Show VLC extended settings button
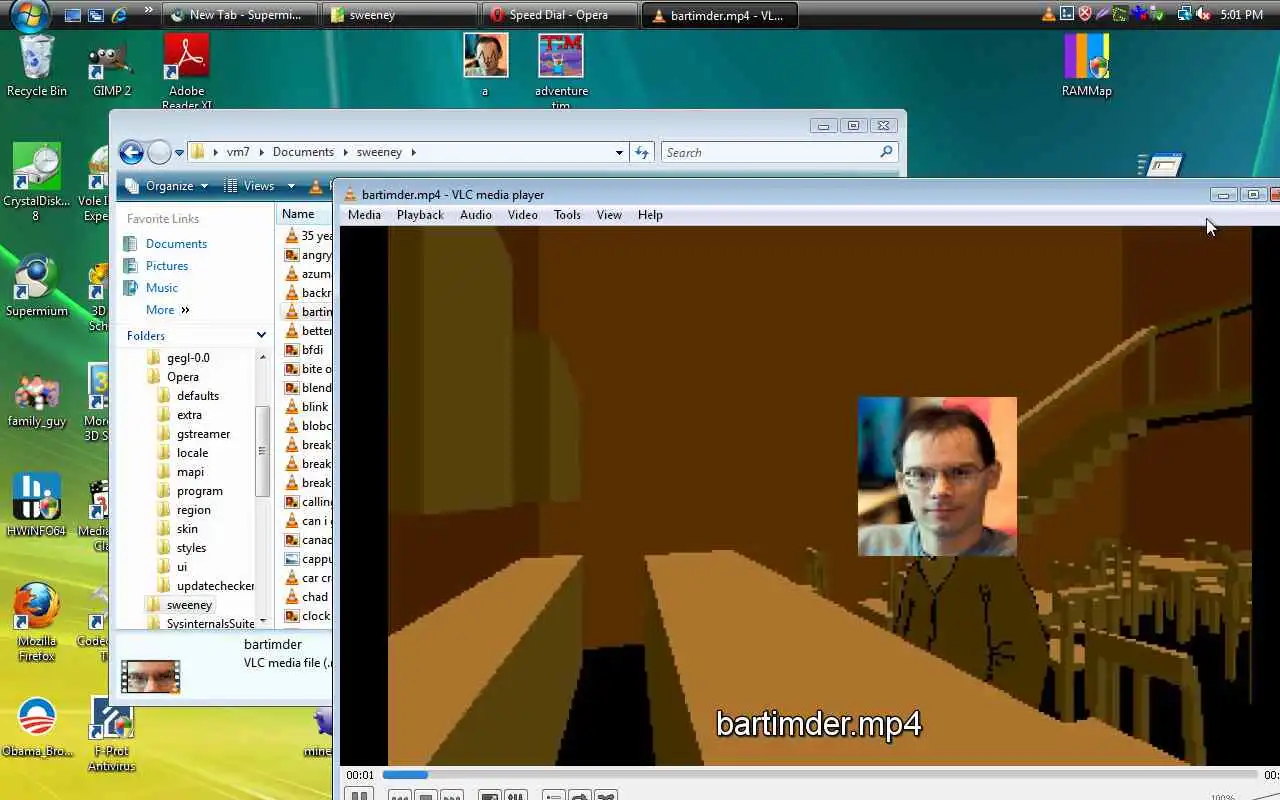The width and height of the screenshot is (1280, 800). coord(515,797)
